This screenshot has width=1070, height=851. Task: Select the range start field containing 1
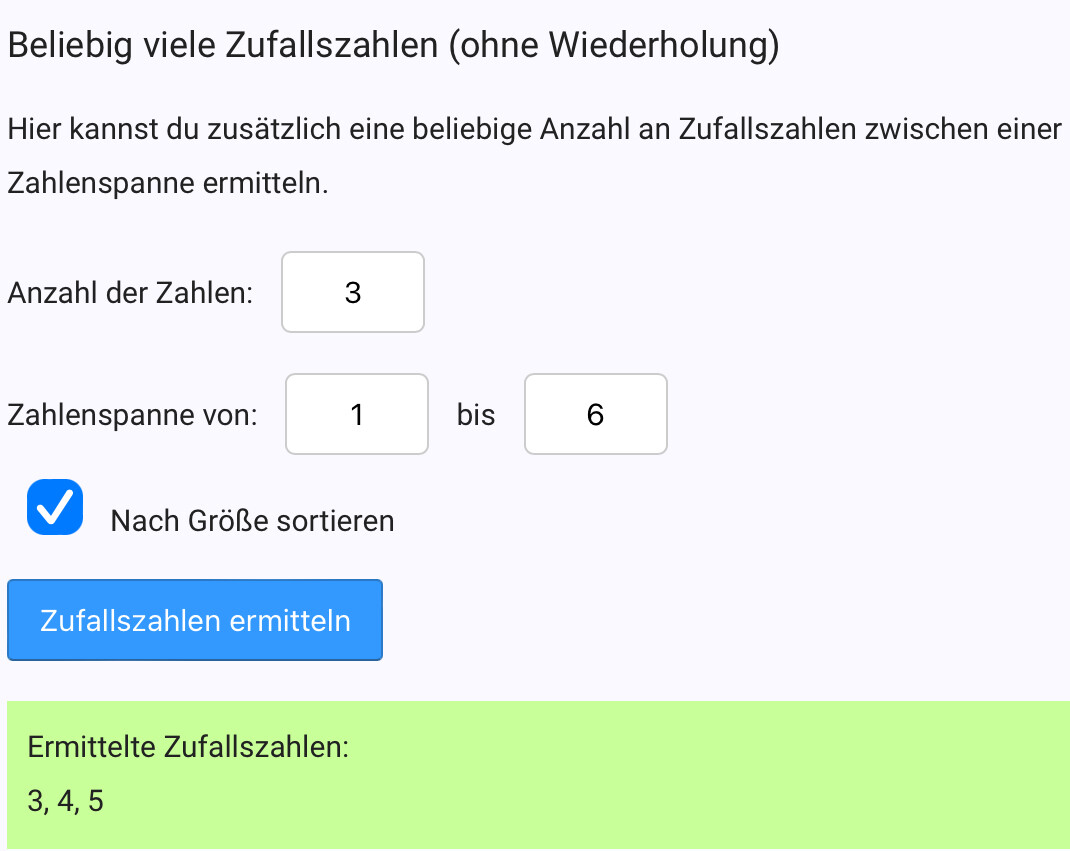pyautogui.click(x=357, y=414)
